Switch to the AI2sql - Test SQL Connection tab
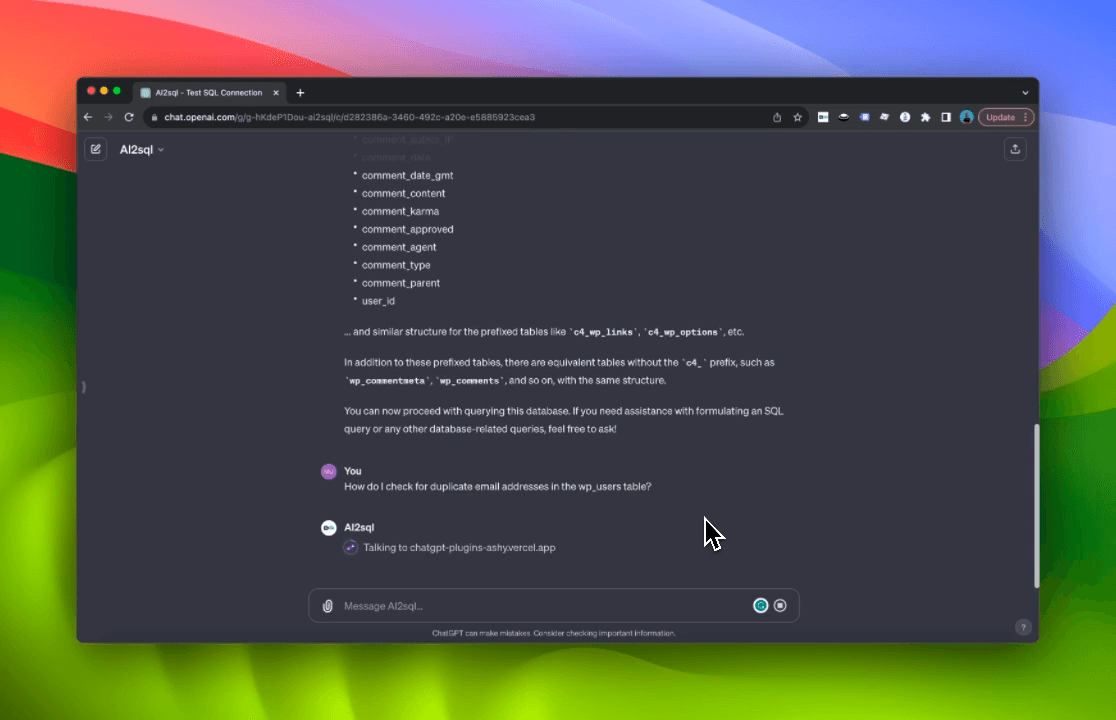Image resolution: width=1116 pixels, height=720 pixels. pyautogui.click(x=209, y=92)
